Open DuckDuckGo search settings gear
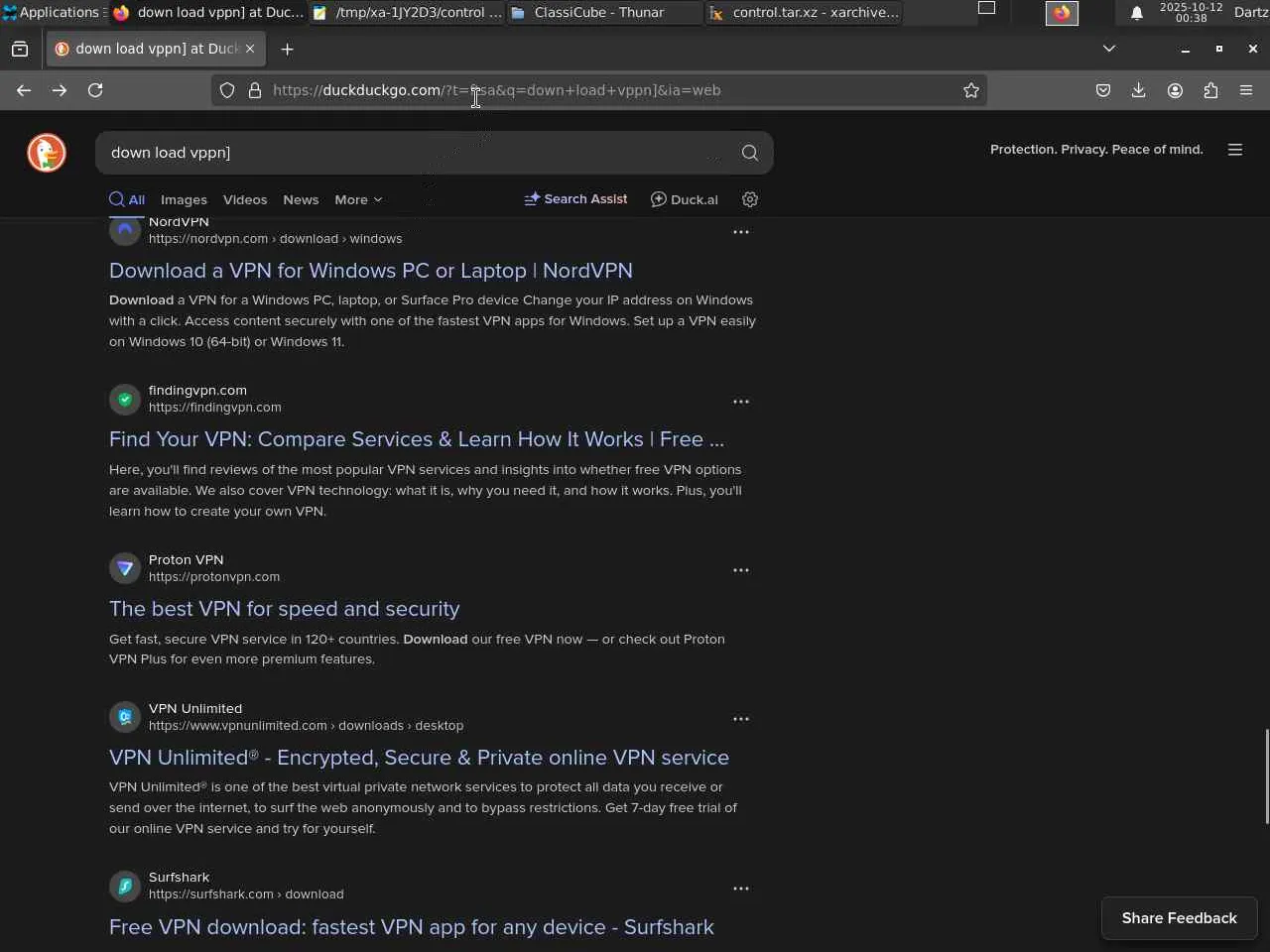Viewport: 1270px width, 952px height. click(750, 199)
